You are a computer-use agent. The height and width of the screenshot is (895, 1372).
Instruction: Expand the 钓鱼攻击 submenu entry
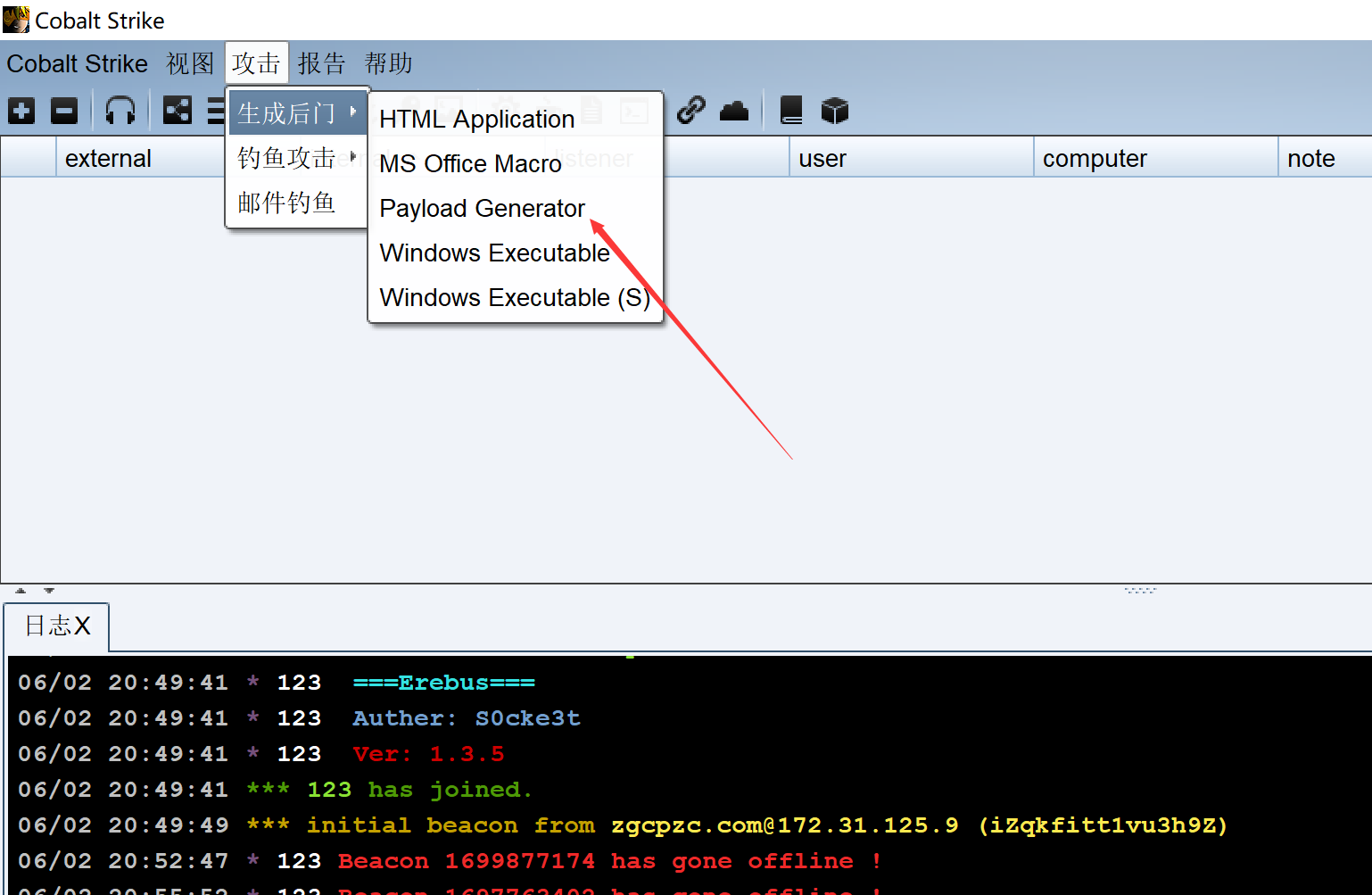pos(298,157)
